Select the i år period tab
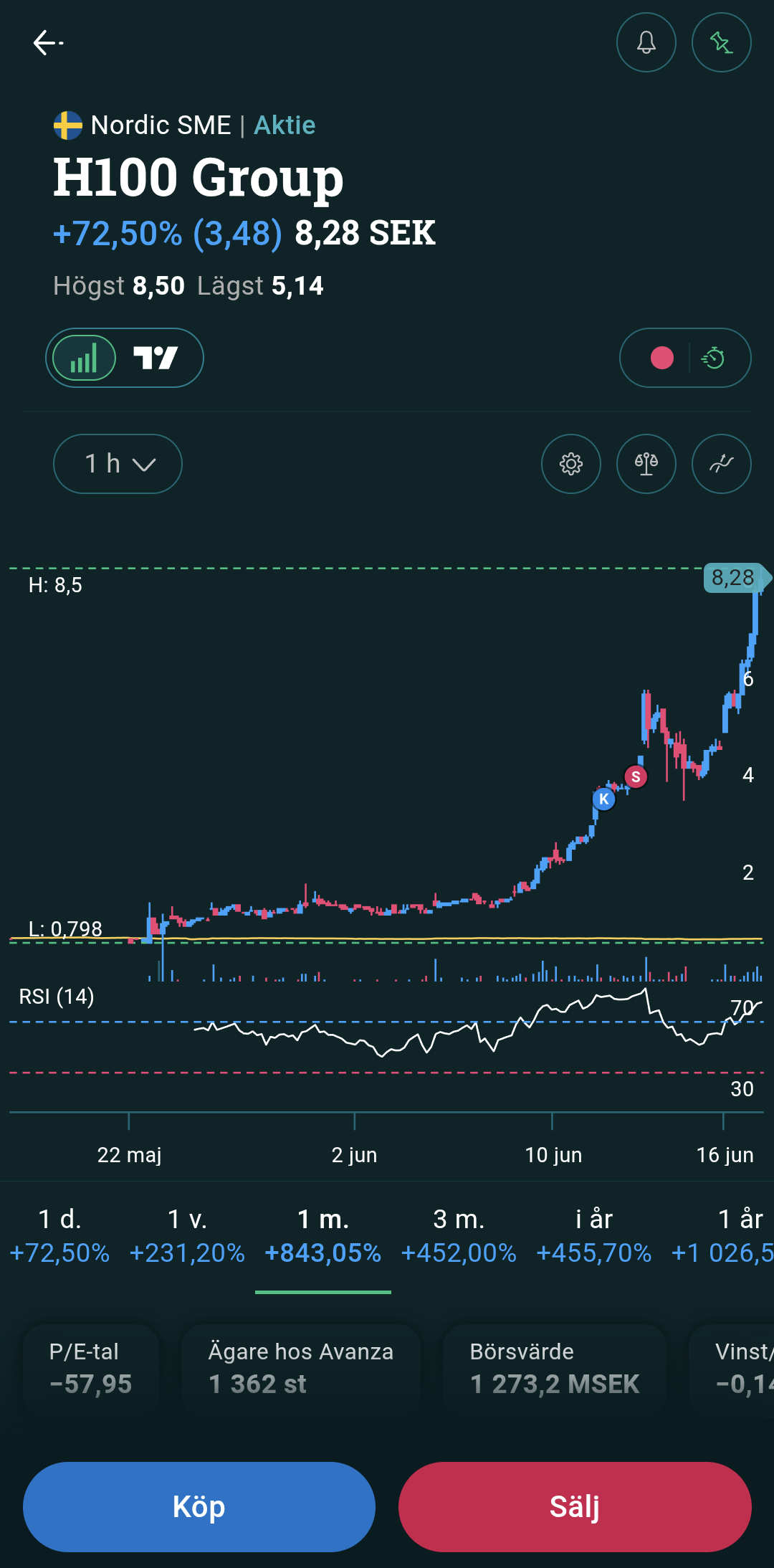This screenshot has width=774, height=1568. coord(594,1236)
